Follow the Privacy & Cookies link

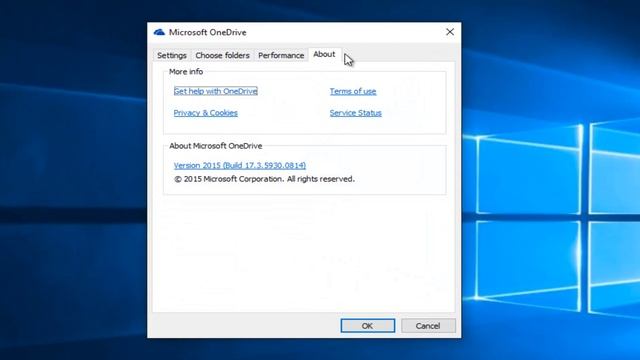[x=206, y=113]
